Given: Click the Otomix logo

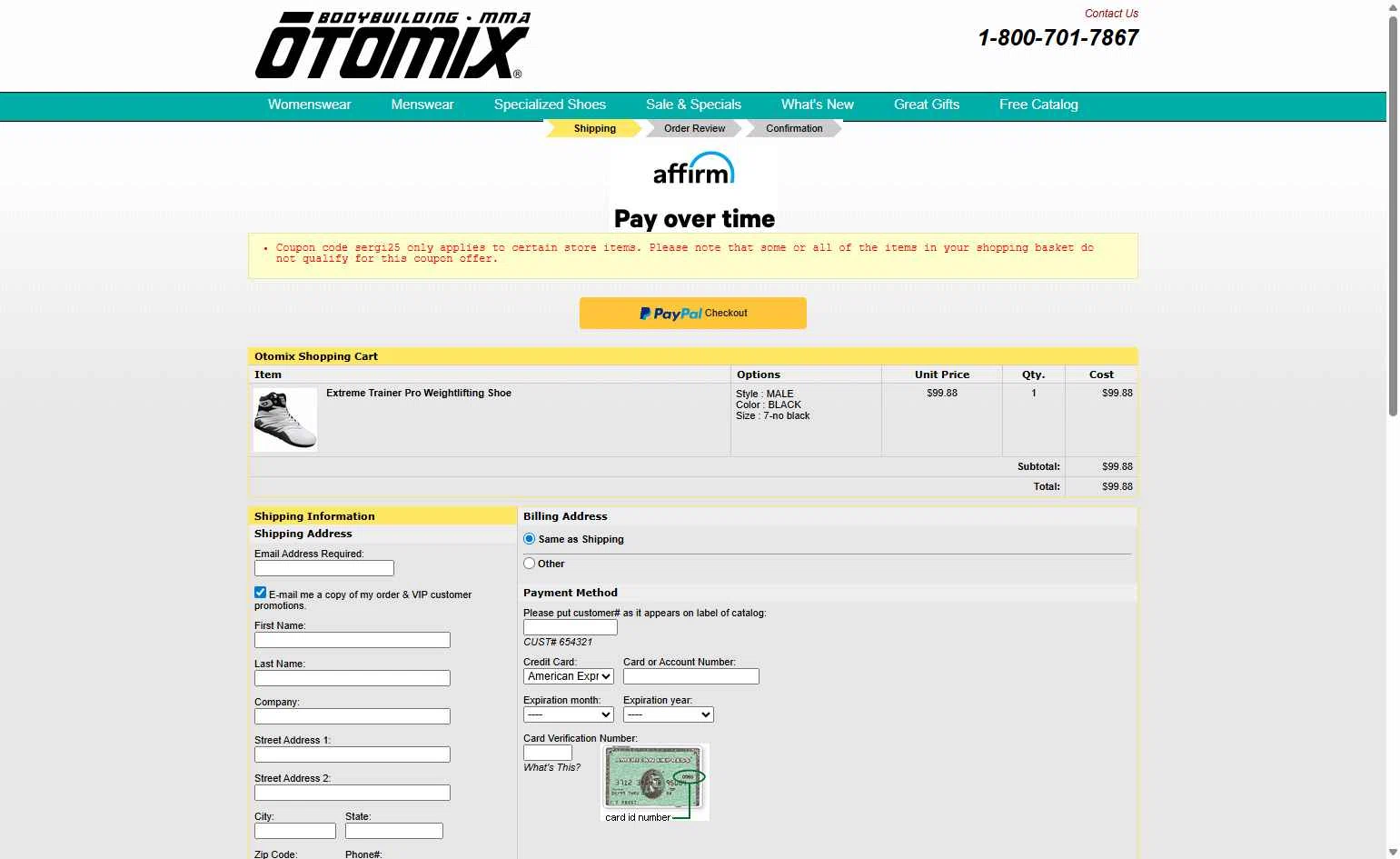Looking at the screenshot, I should pos(392,45).
